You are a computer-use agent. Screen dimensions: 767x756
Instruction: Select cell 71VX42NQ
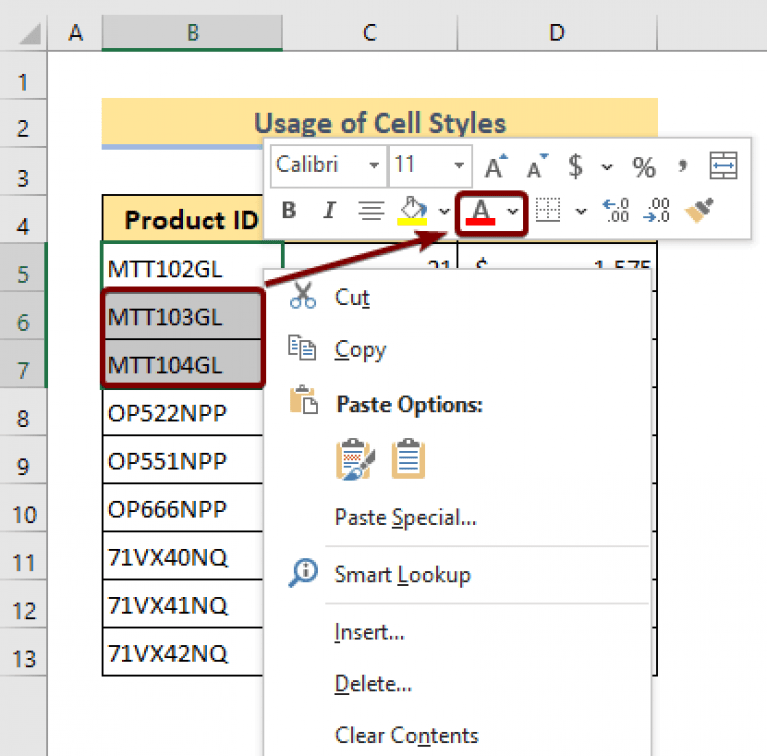click(x=183, y=652)
